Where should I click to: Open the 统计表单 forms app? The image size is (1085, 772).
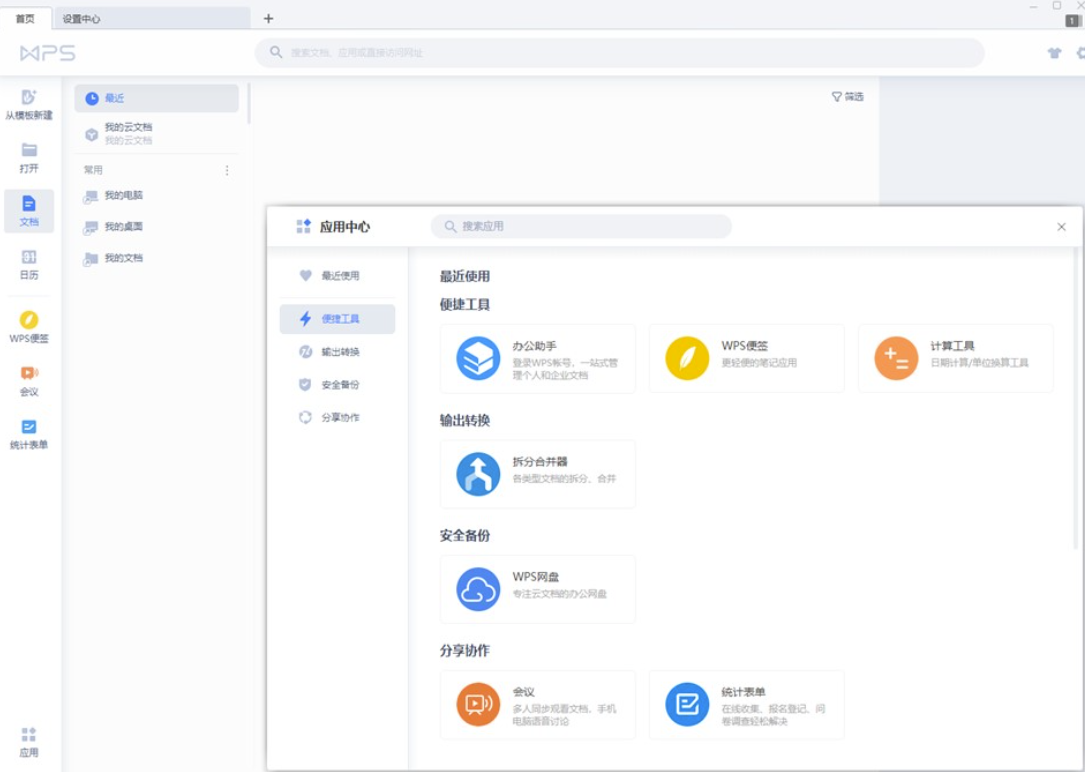click(746, 704)
